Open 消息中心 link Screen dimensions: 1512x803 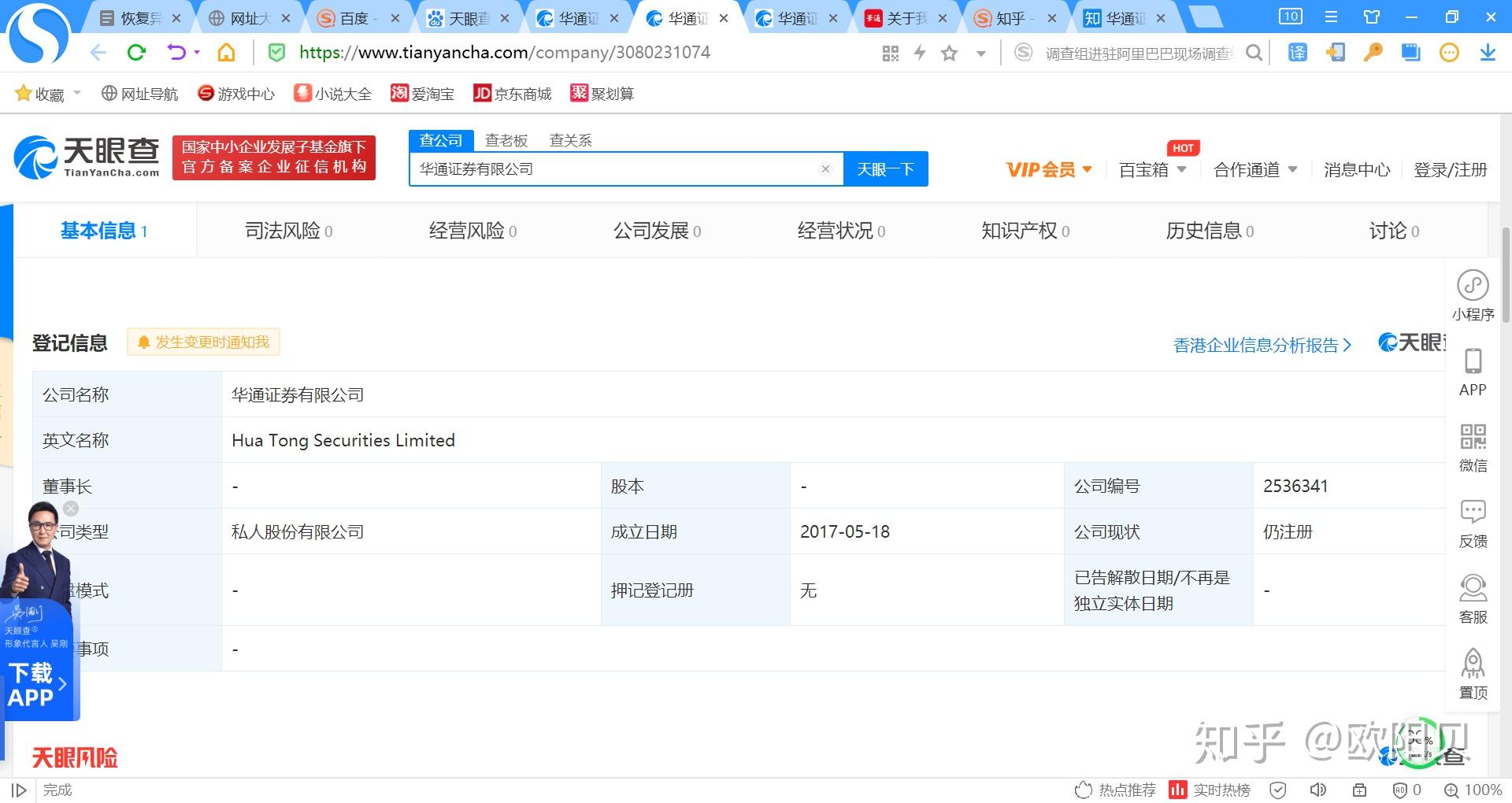pos(1357,169)
